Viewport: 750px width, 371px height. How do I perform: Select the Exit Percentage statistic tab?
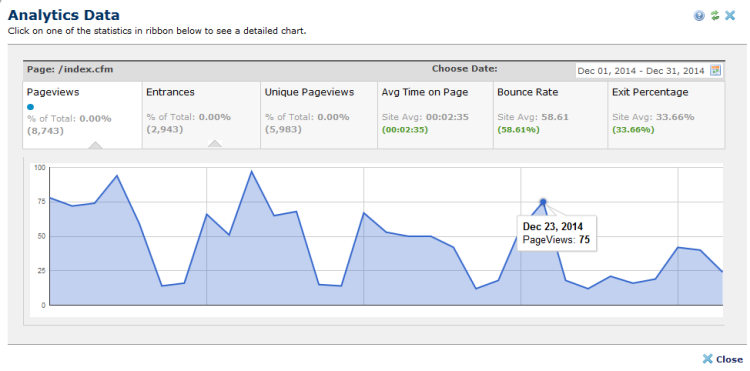[x=666, y=115]
